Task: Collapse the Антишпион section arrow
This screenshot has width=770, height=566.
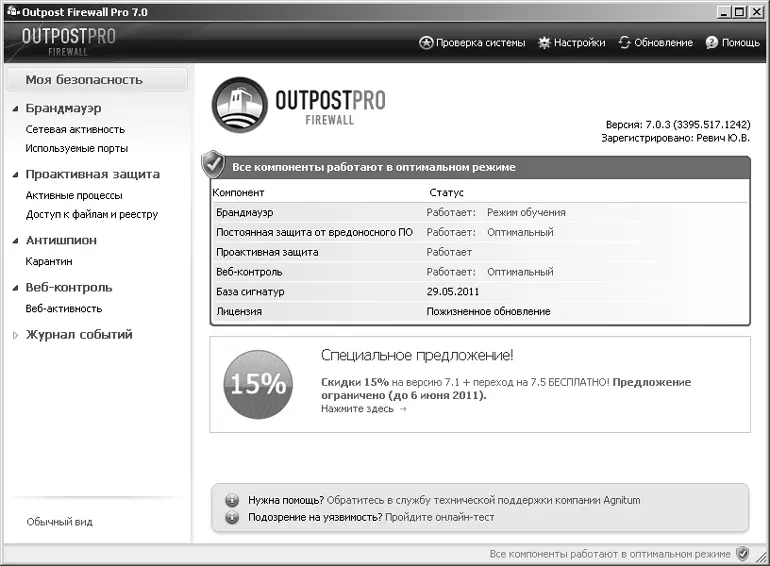Action: click(15, 240)
